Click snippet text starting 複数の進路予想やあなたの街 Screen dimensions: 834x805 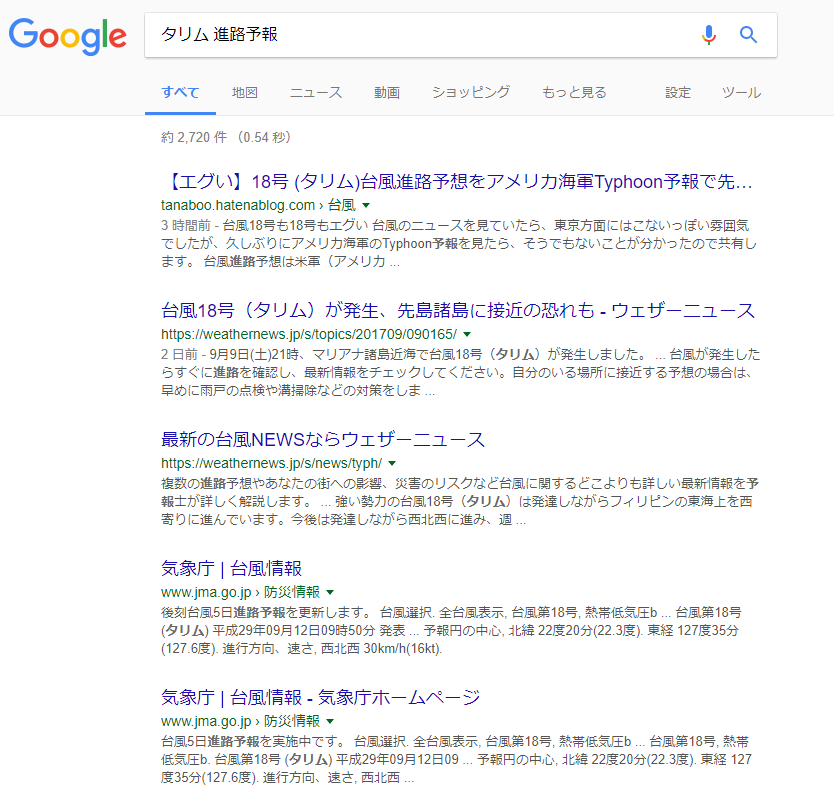[x=460, y=501]
